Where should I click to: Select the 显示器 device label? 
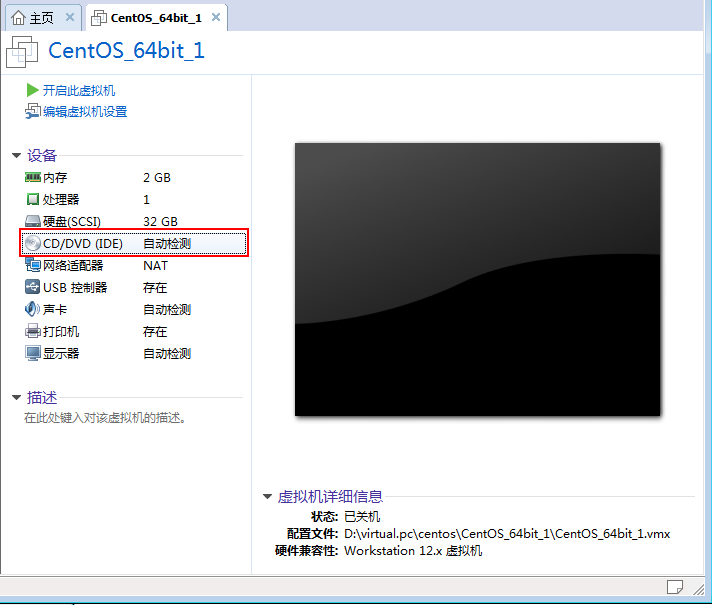(61, 353)
